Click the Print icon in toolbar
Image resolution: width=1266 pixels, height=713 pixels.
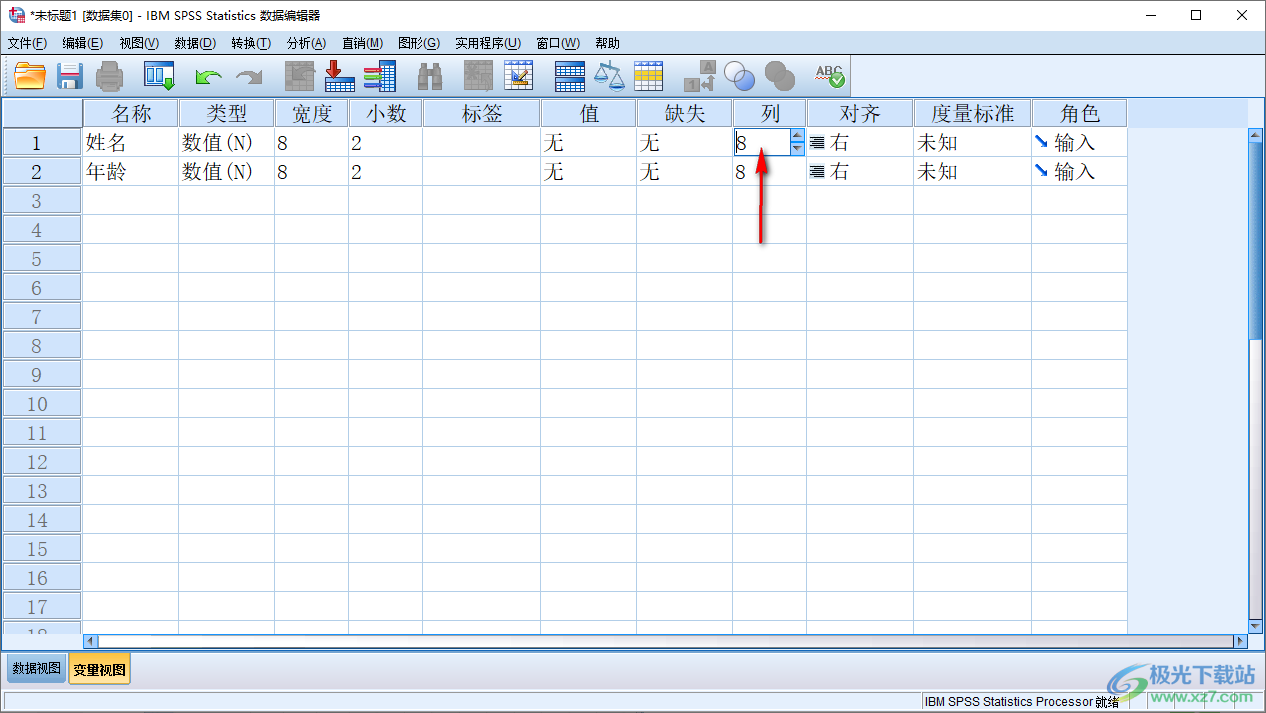[x=109, y=76]
